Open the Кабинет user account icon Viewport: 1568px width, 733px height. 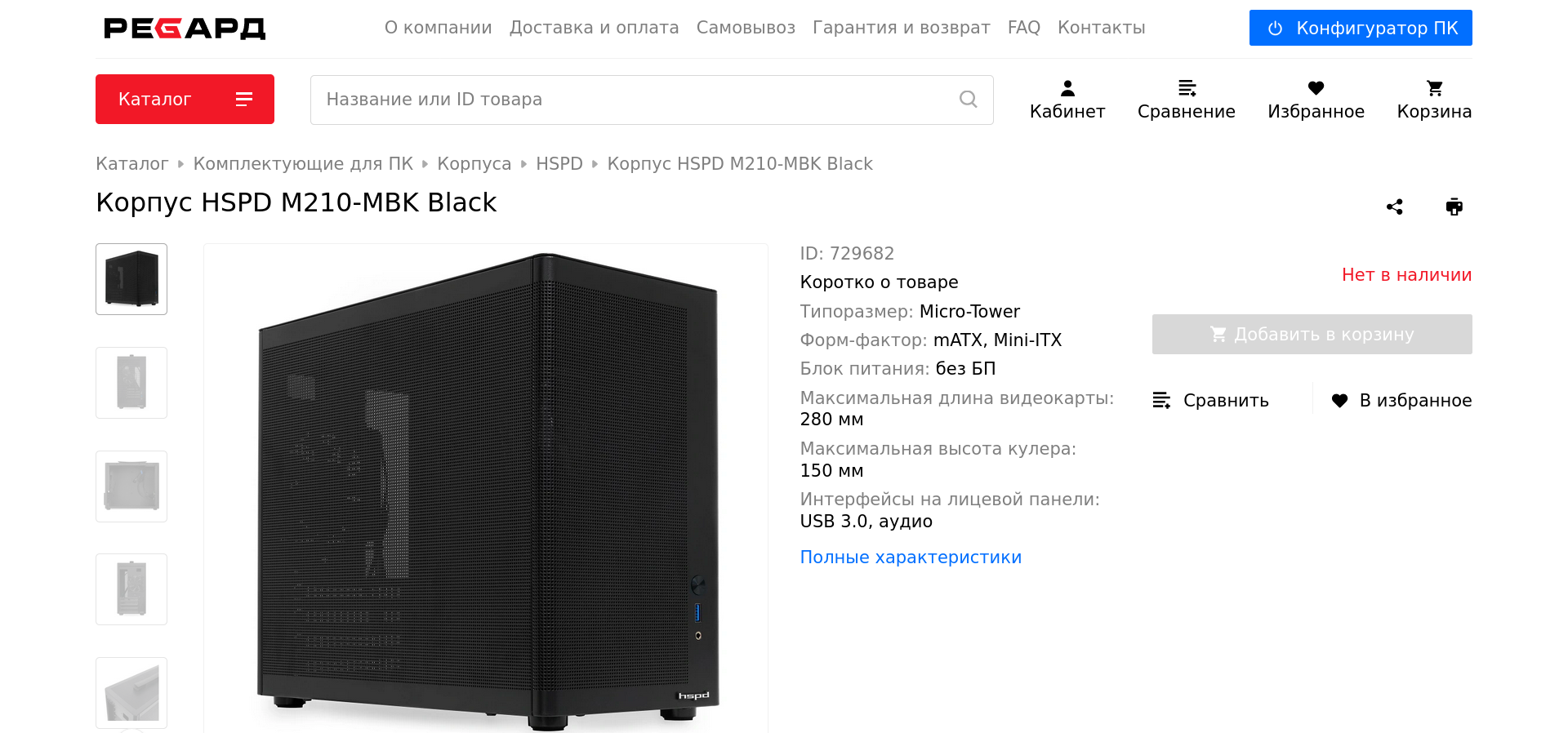coord(1067,88)
